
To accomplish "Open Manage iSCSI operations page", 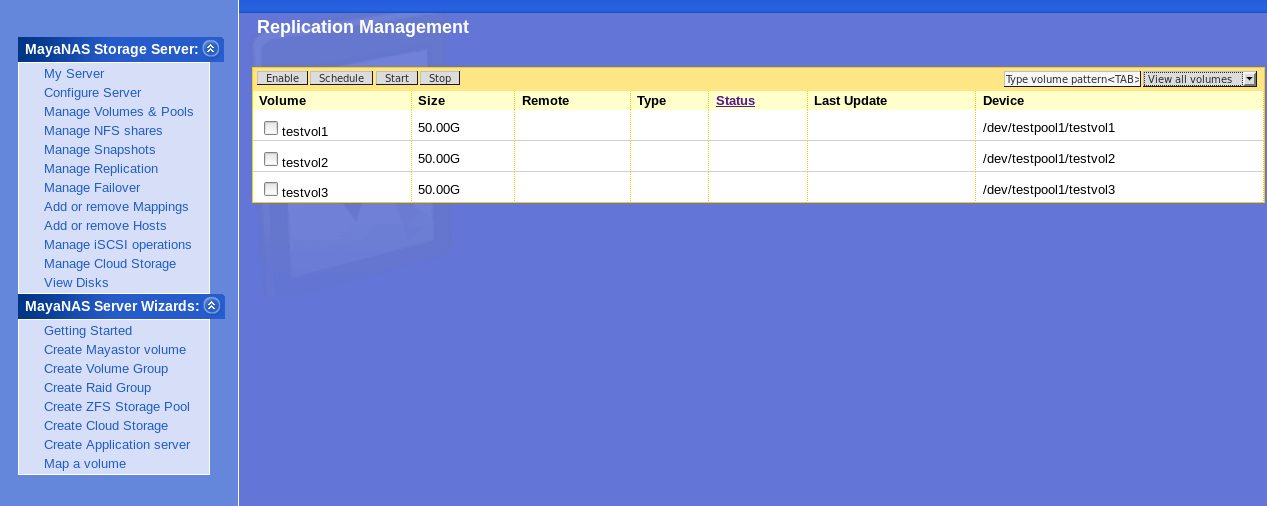I will pos(117,245).
